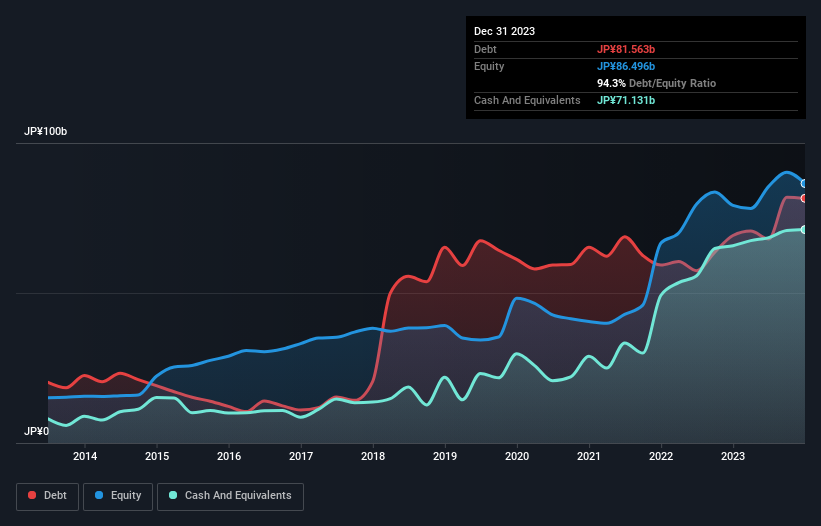Toggle the Debt series legend button

pos(47,496)
